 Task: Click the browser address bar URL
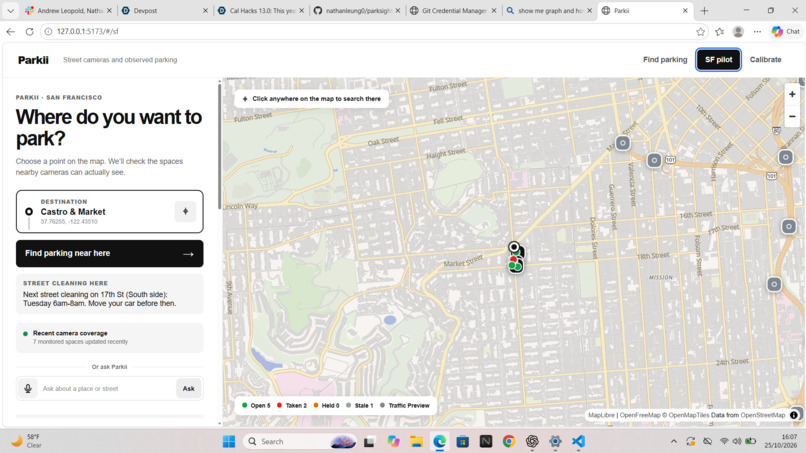[87, 31]
